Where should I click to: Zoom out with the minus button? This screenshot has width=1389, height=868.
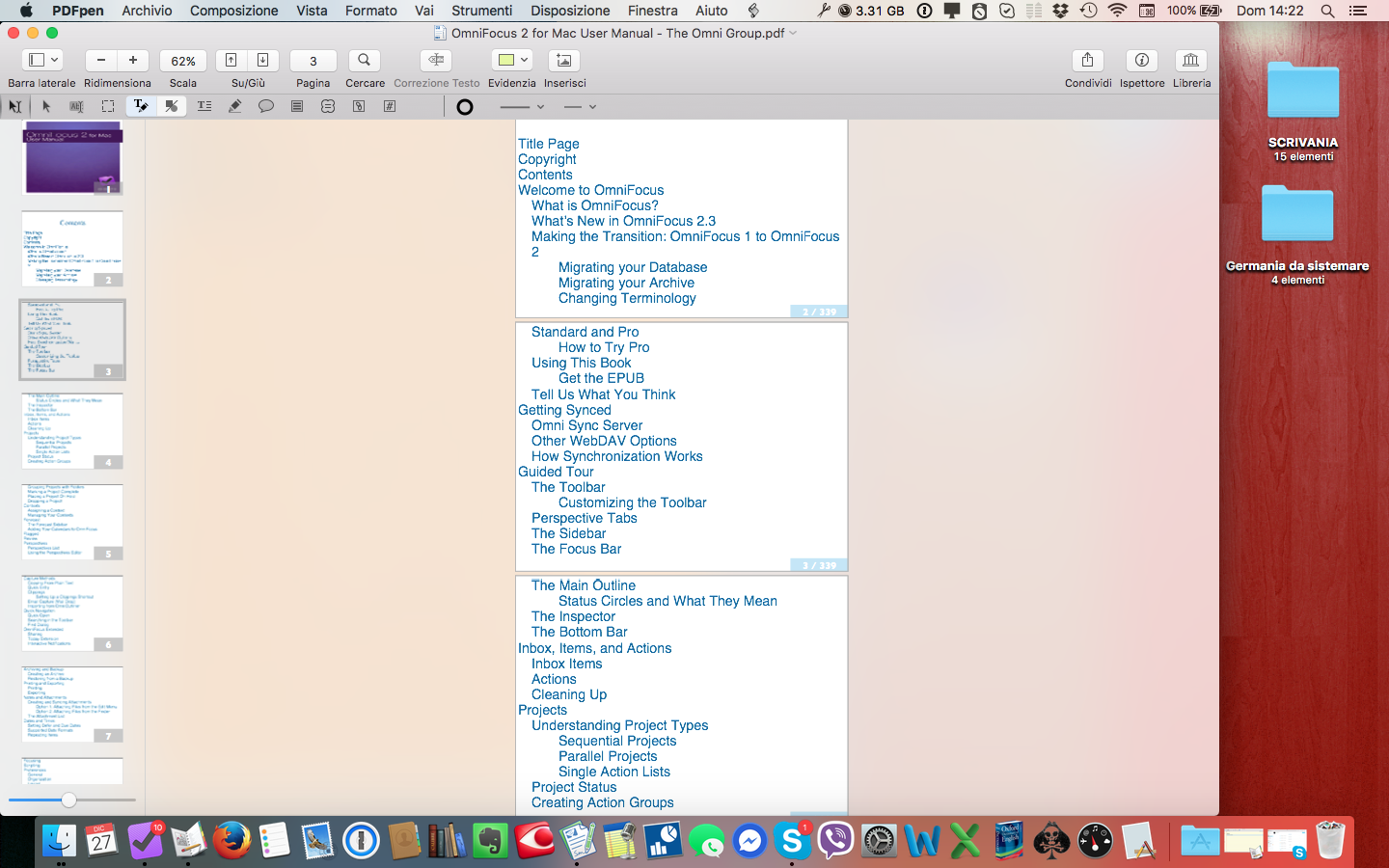(x=101, y=60)
